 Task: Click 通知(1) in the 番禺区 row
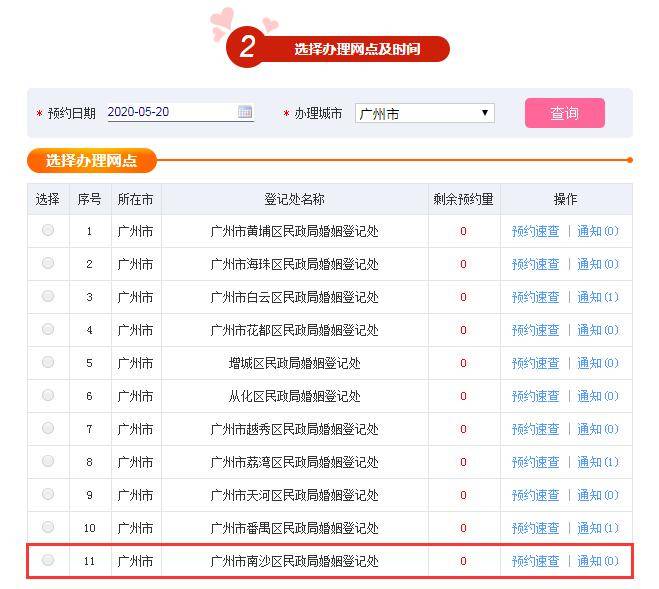click(x=598, y=528)
